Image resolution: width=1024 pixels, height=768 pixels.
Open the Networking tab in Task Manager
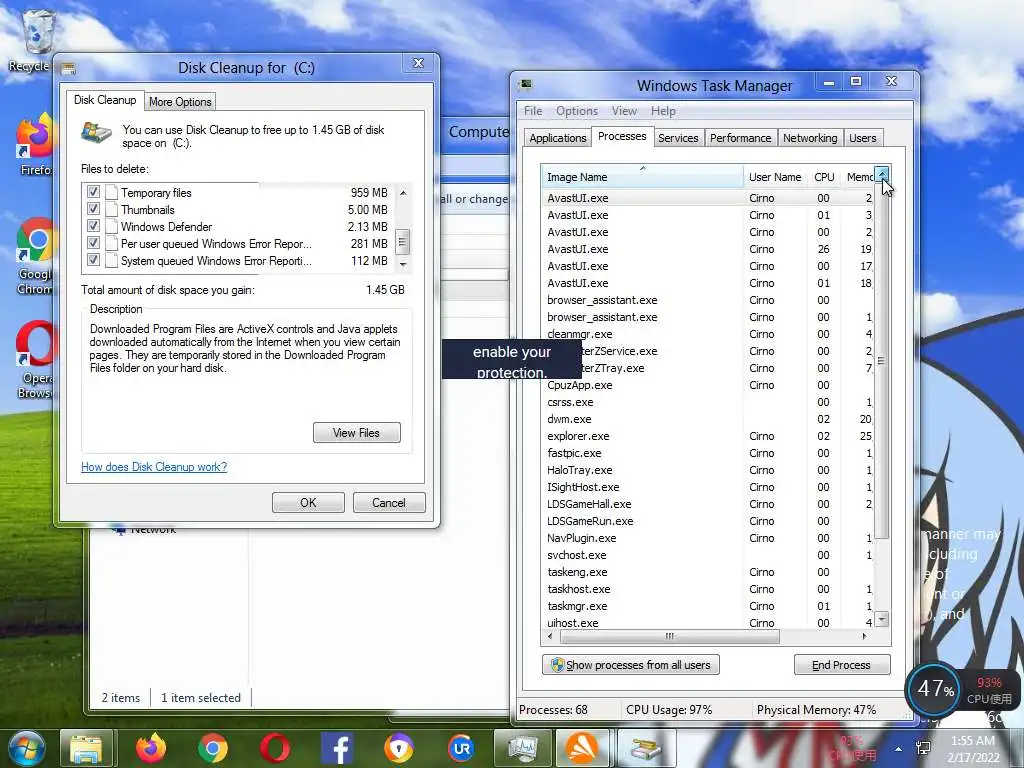pyautogui.click(x=809, y=138)
